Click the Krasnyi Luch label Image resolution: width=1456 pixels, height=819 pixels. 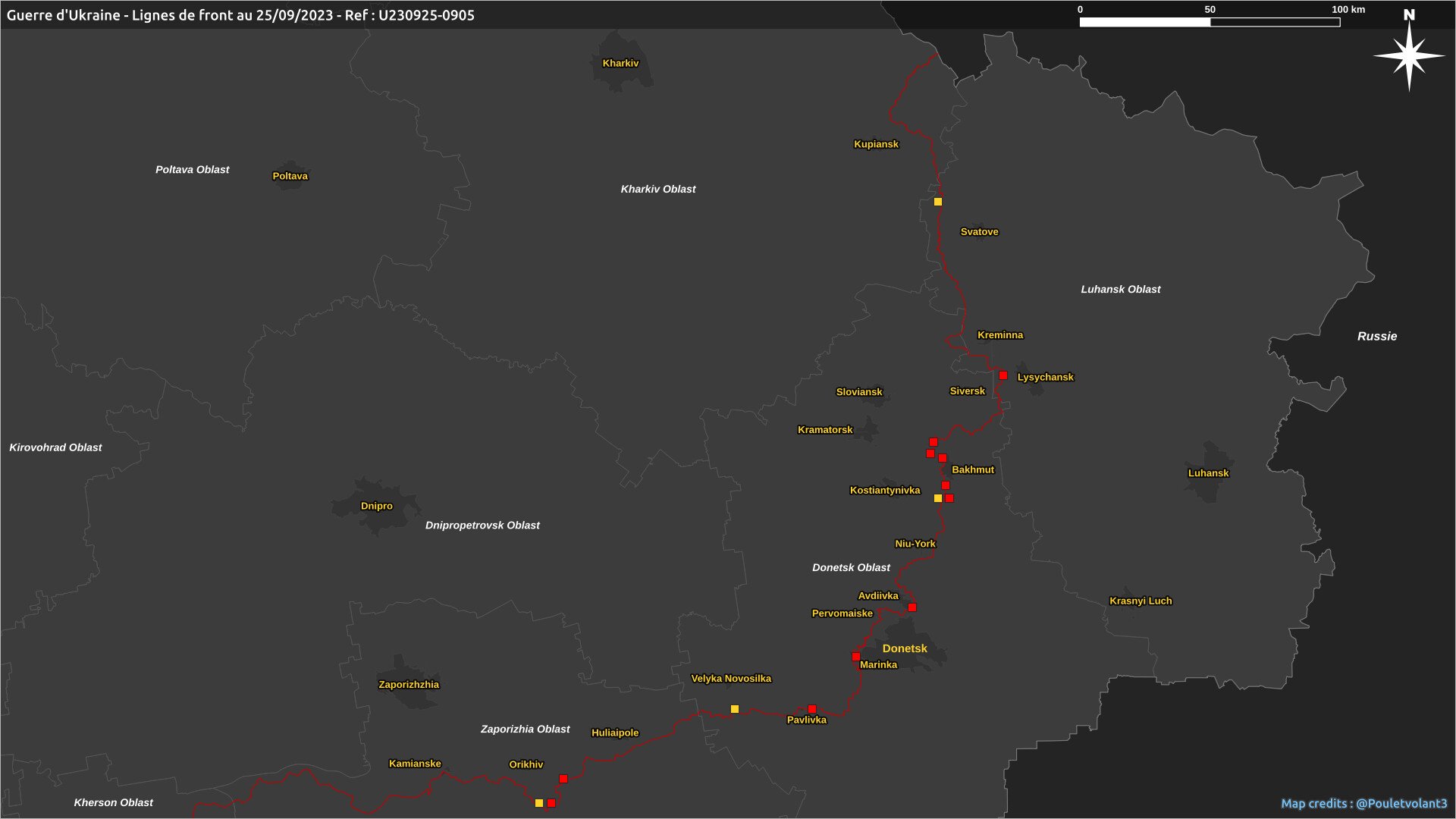(1141, 601)
